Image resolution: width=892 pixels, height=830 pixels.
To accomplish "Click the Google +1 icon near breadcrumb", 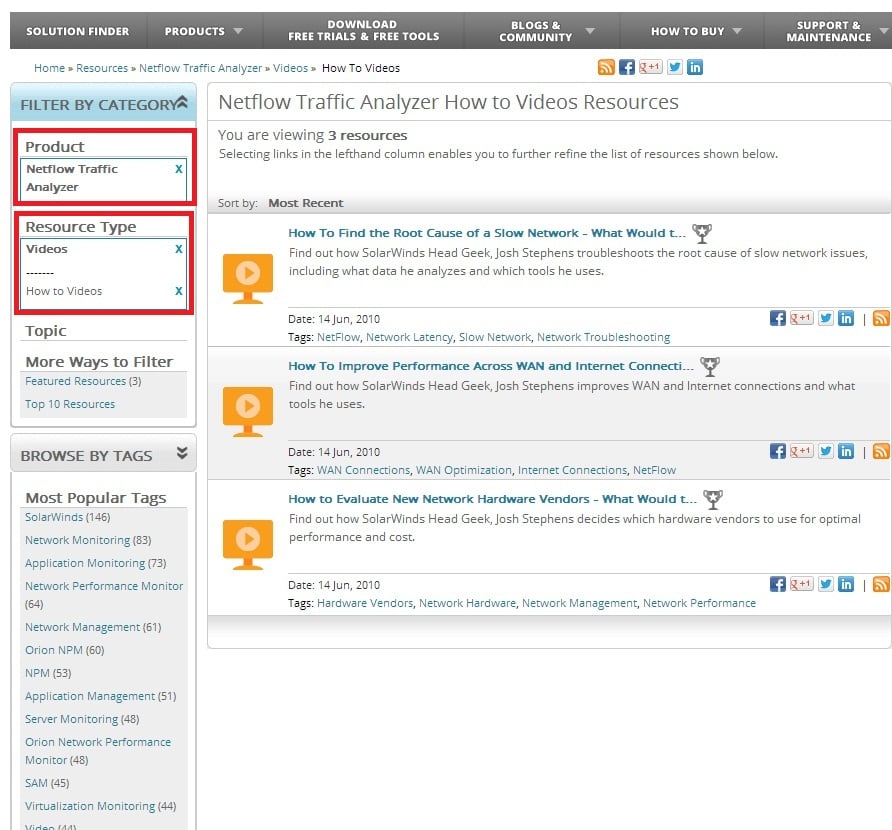I will click(x=650, y=67).
